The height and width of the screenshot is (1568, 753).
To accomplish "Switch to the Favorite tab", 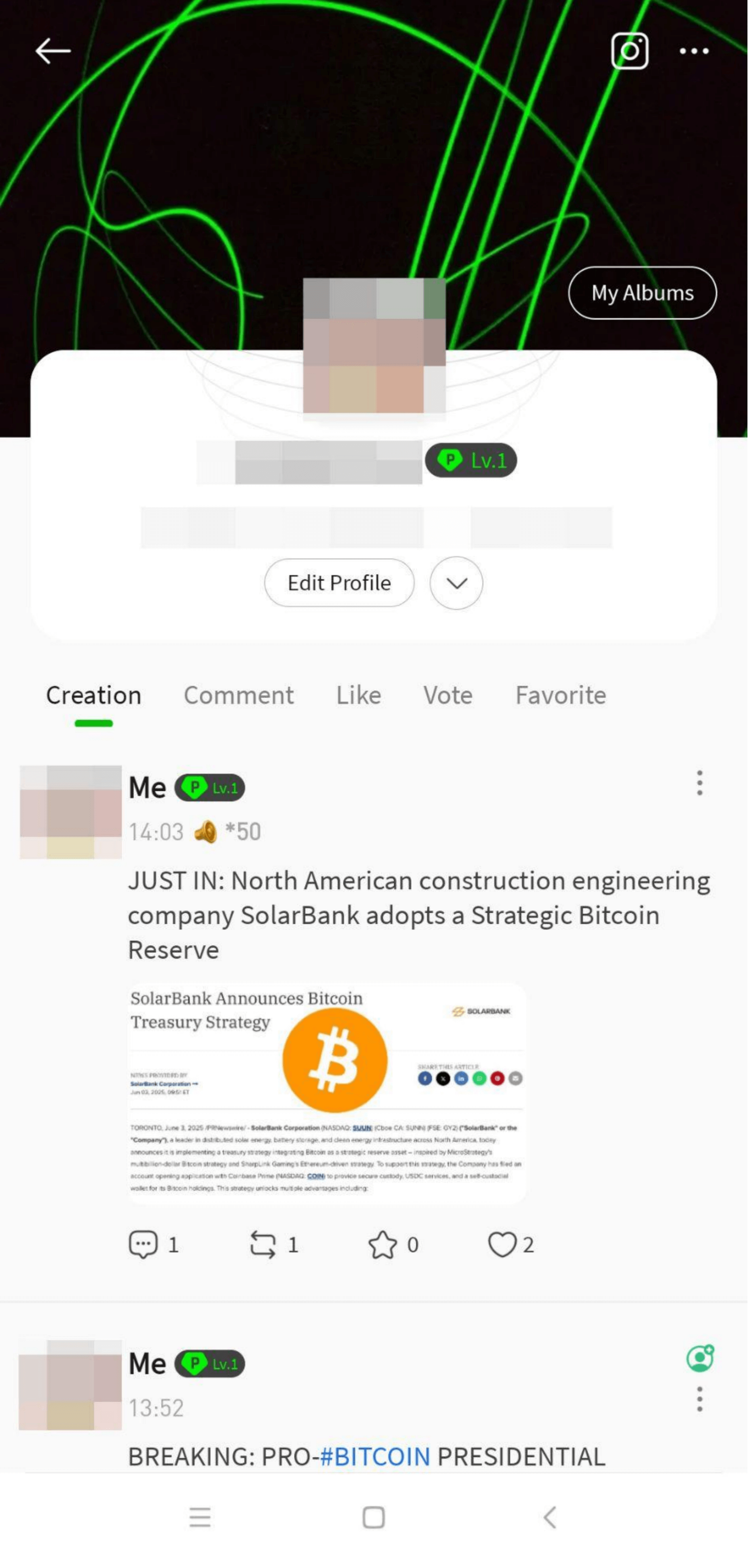I will point(561,695).
